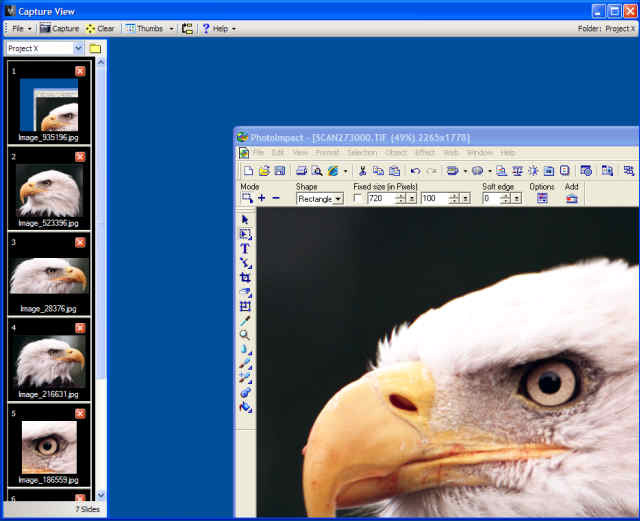Enable the Fixed size checkbox
Screen dimensions: 640x521
tap(358, 198)
